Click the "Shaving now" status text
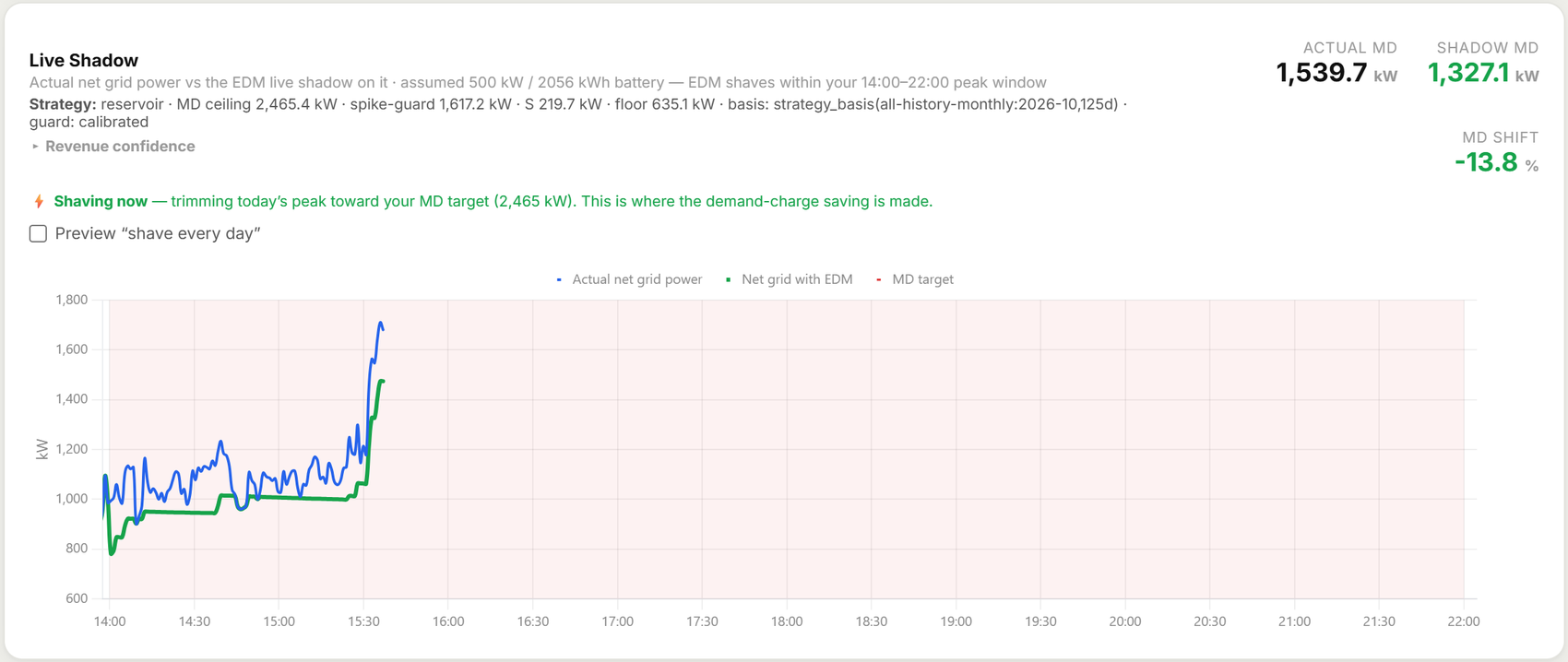The height and width of the screenshot is (662, 1568). [x=101, y=201]
